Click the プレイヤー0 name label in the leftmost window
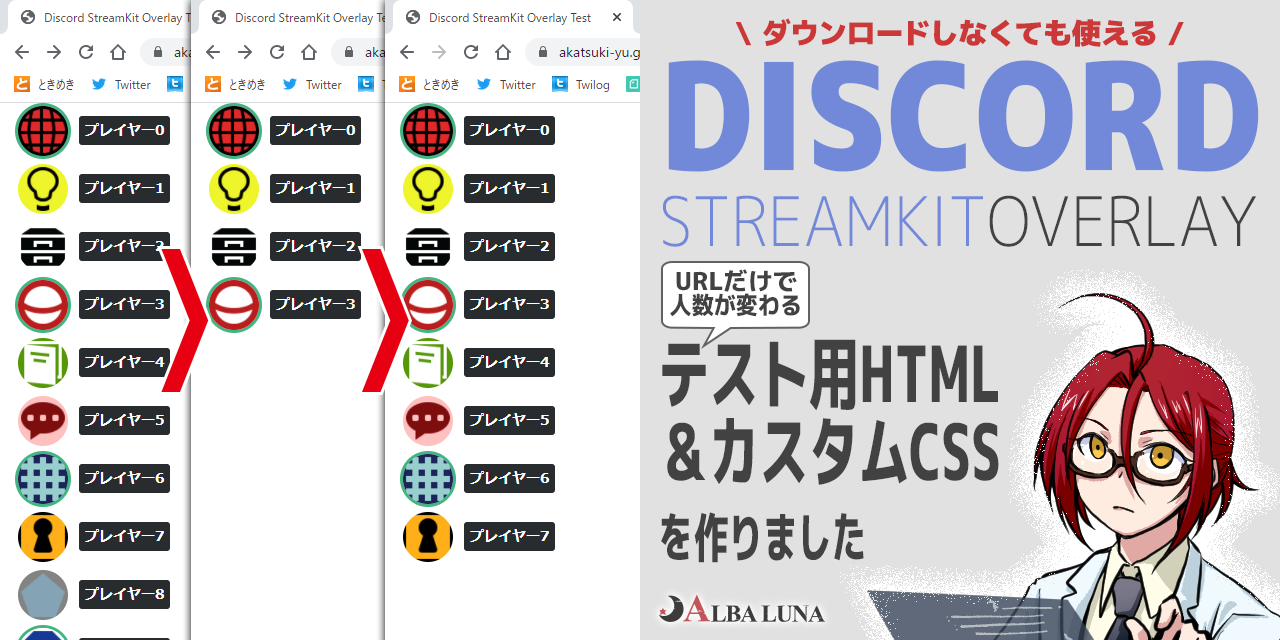 tap(124, 130)
